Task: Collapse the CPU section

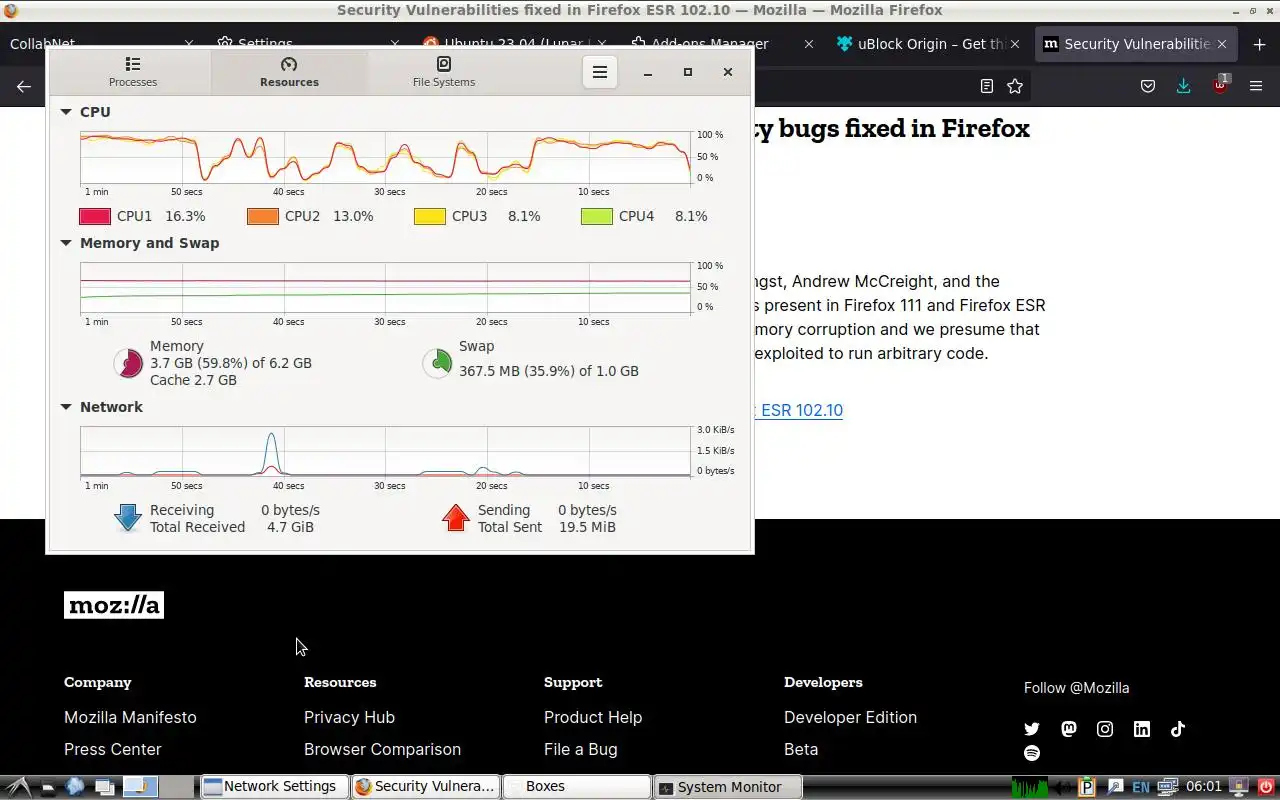Action: point(66,112)
